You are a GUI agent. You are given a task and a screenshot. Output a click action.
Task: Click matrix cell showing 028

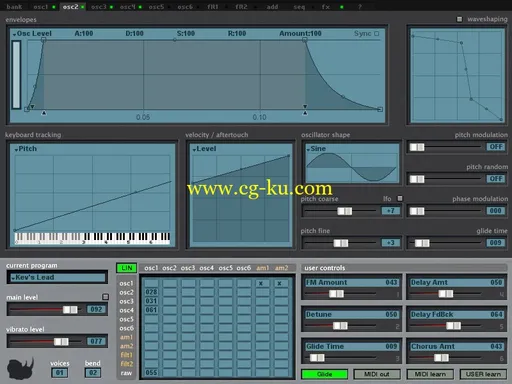pos(151,292)
